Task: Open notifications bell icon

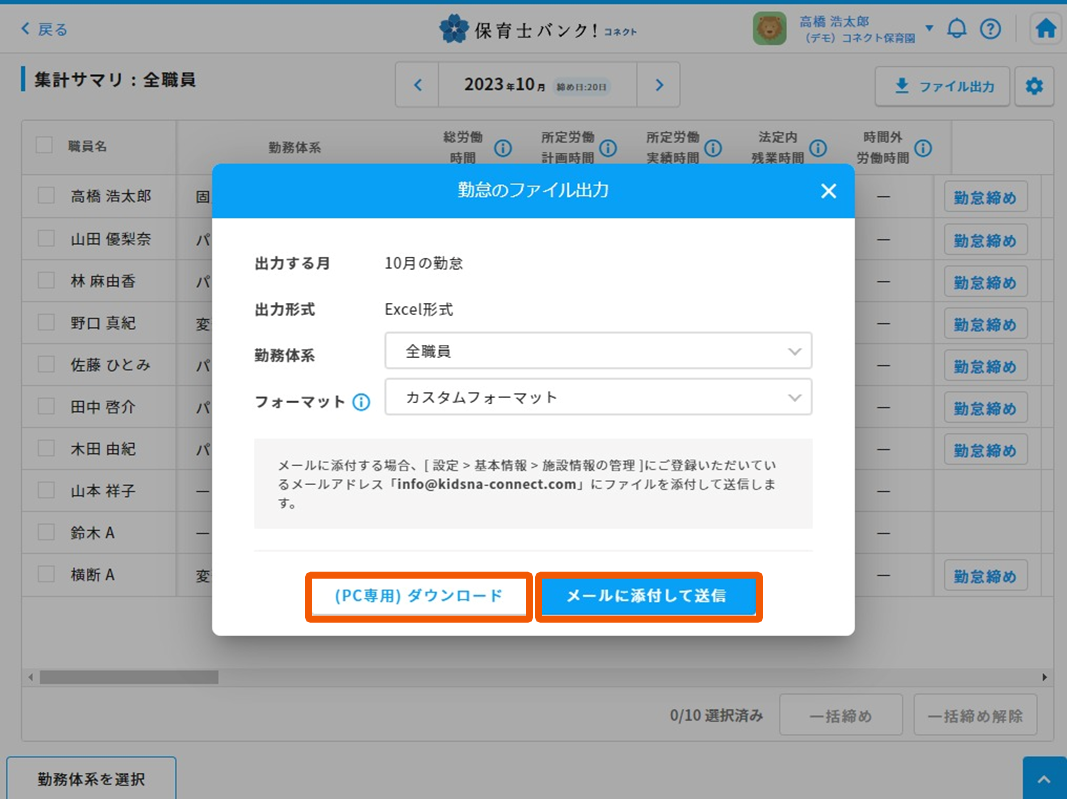Action: tap(957, 29)
